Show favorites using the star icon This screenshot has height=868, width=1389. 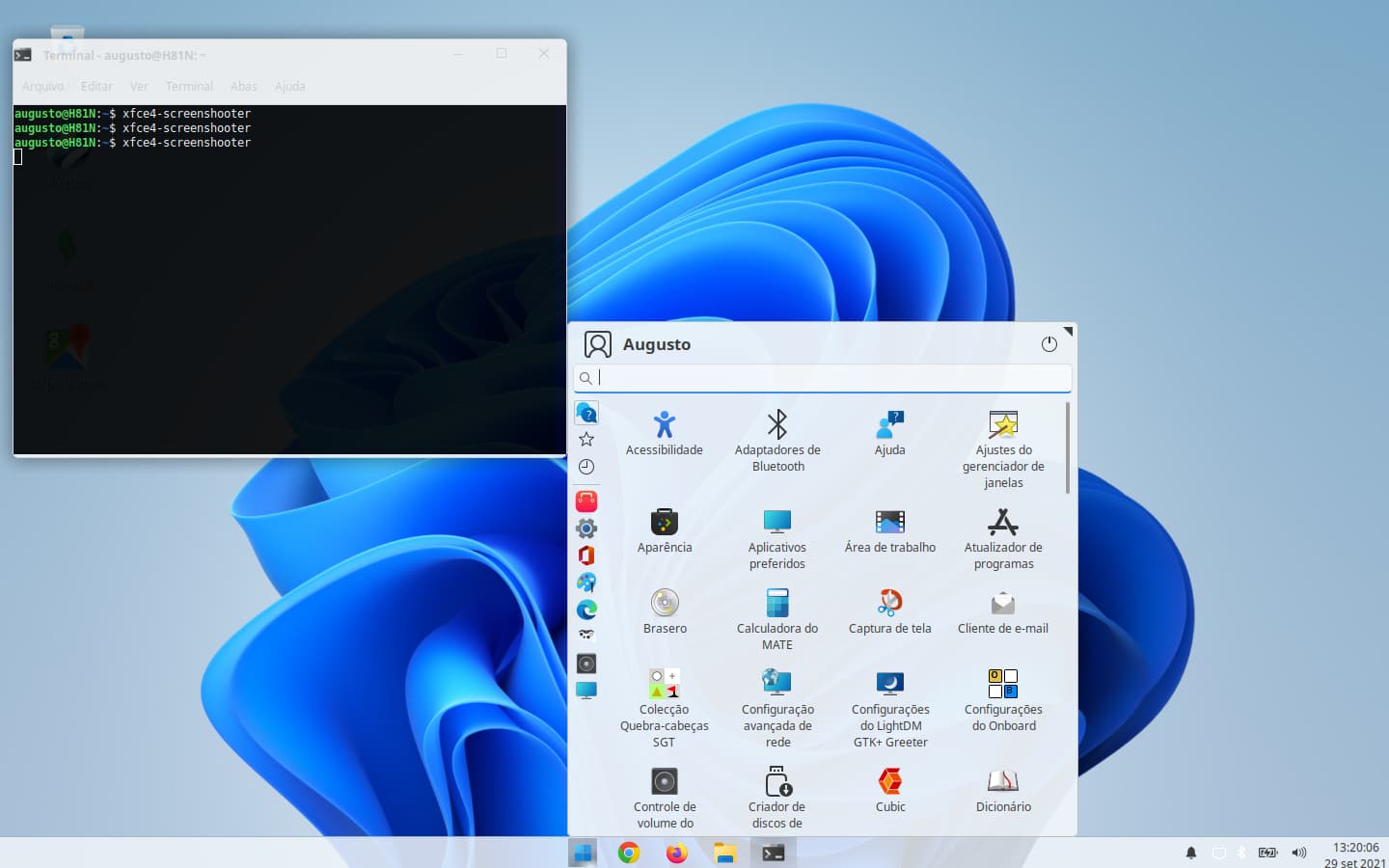click(x=586, y=440)
